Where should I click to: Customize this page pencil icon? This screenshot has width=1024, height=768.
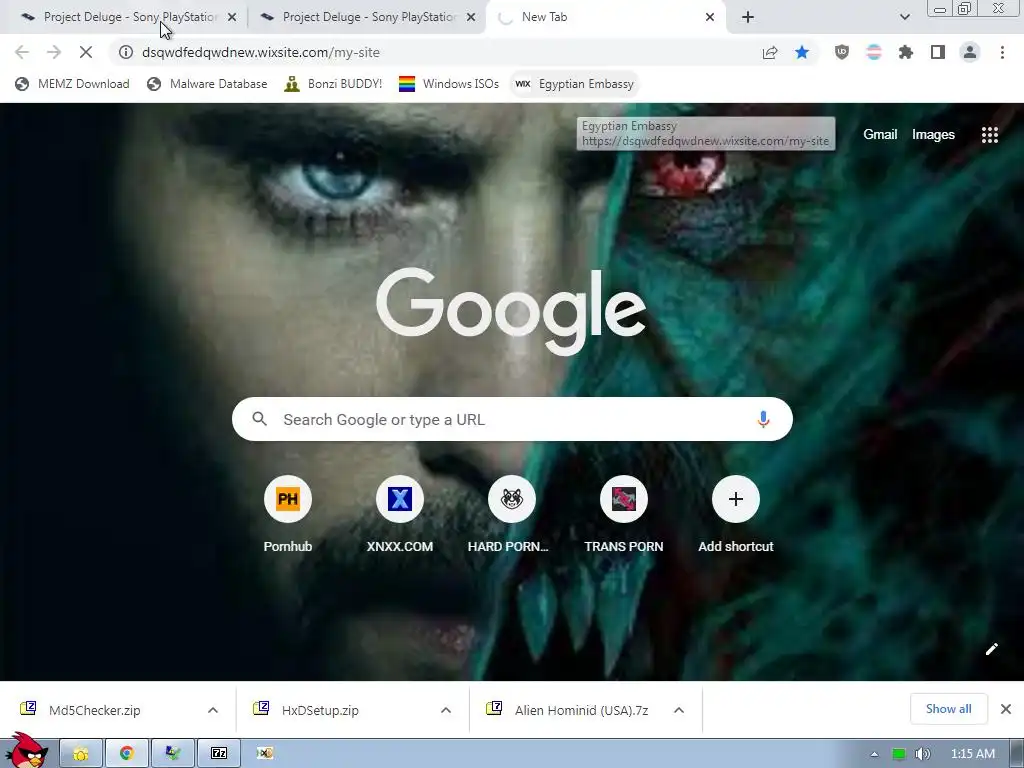click(x=991, y=648)
